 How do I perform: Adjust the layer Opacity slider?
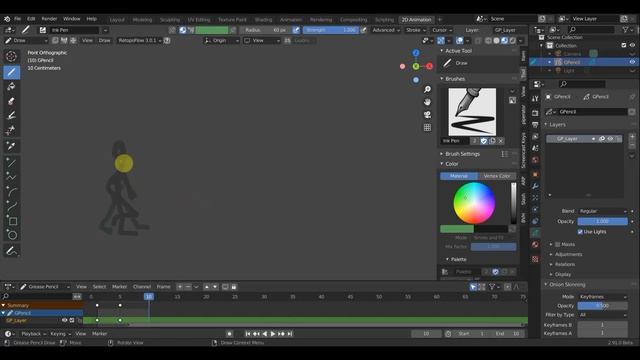click(x=602, y=221)
